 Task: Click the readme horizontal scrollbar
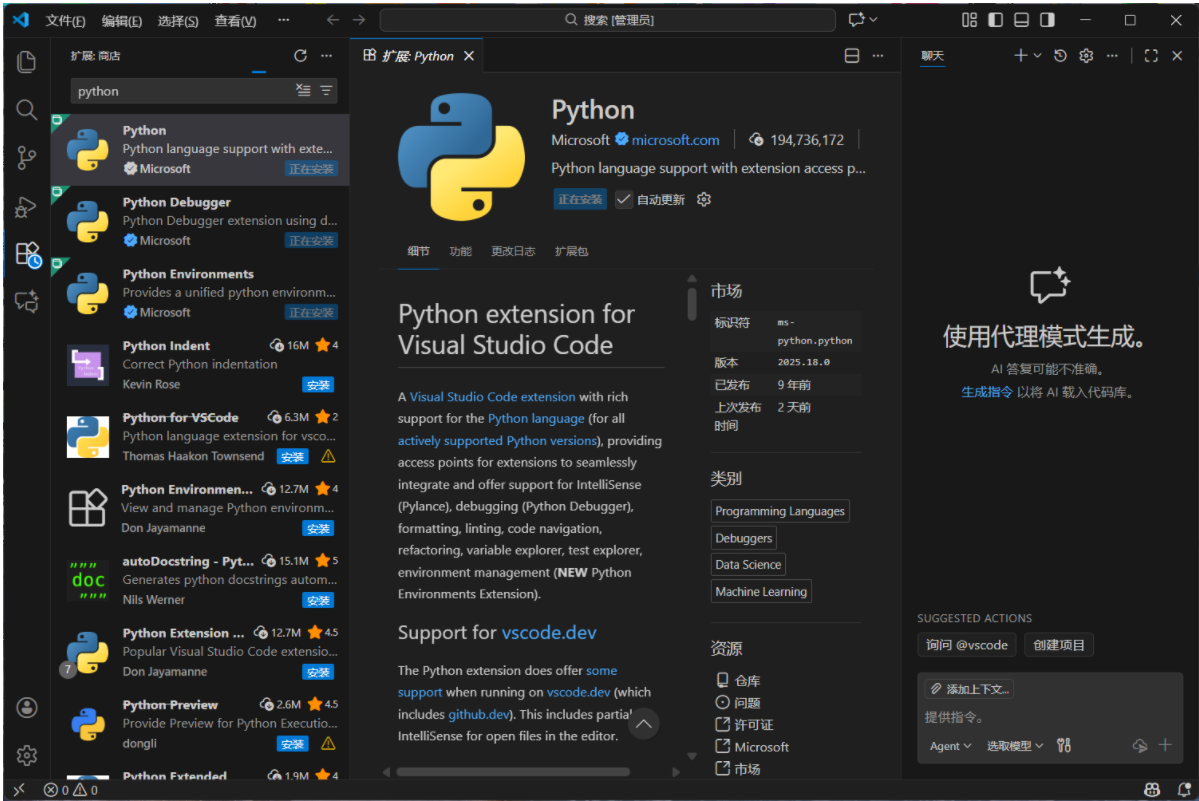513,772
